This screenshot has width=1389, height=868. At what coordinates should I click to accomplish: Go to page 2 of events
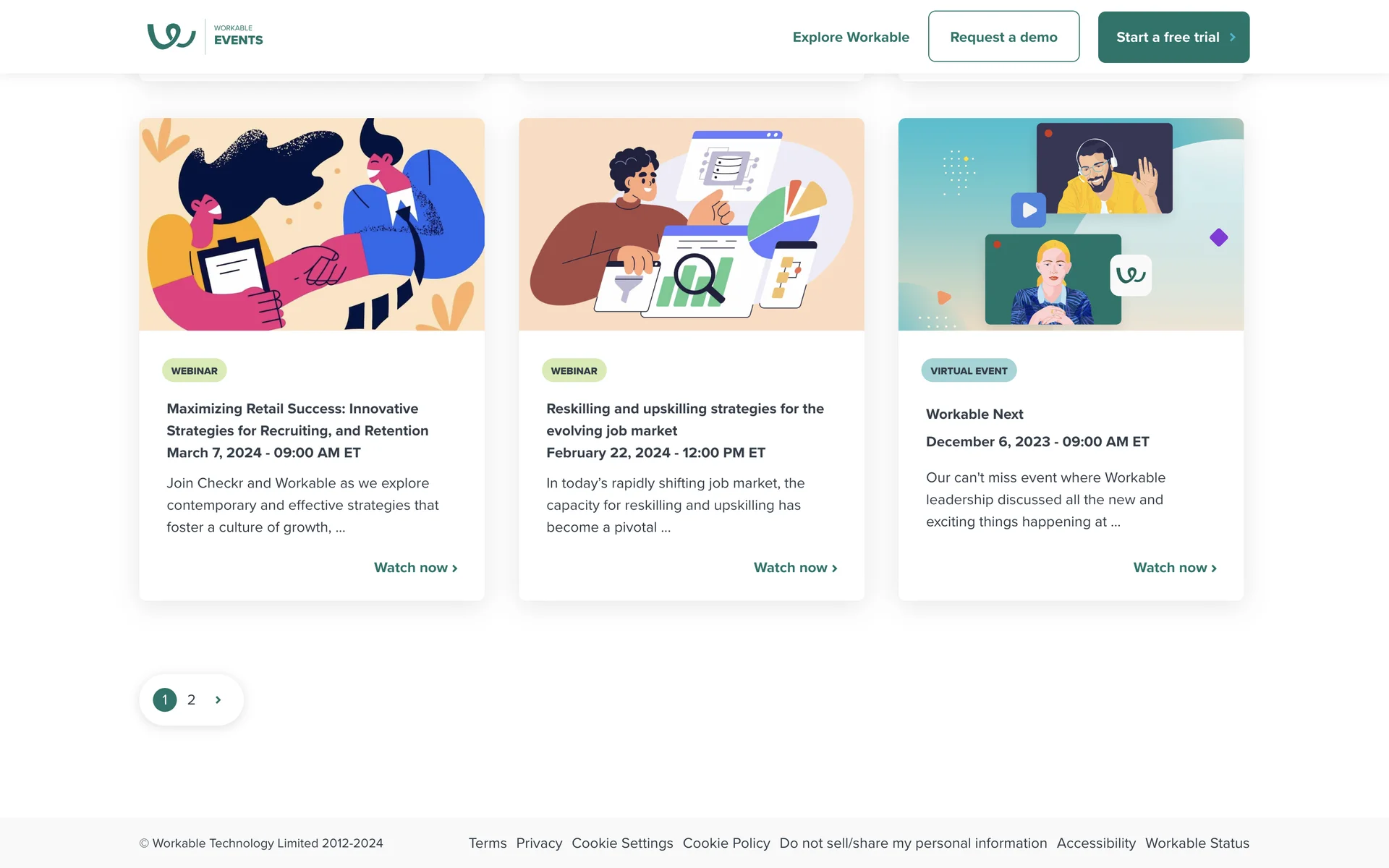[191, 699]
